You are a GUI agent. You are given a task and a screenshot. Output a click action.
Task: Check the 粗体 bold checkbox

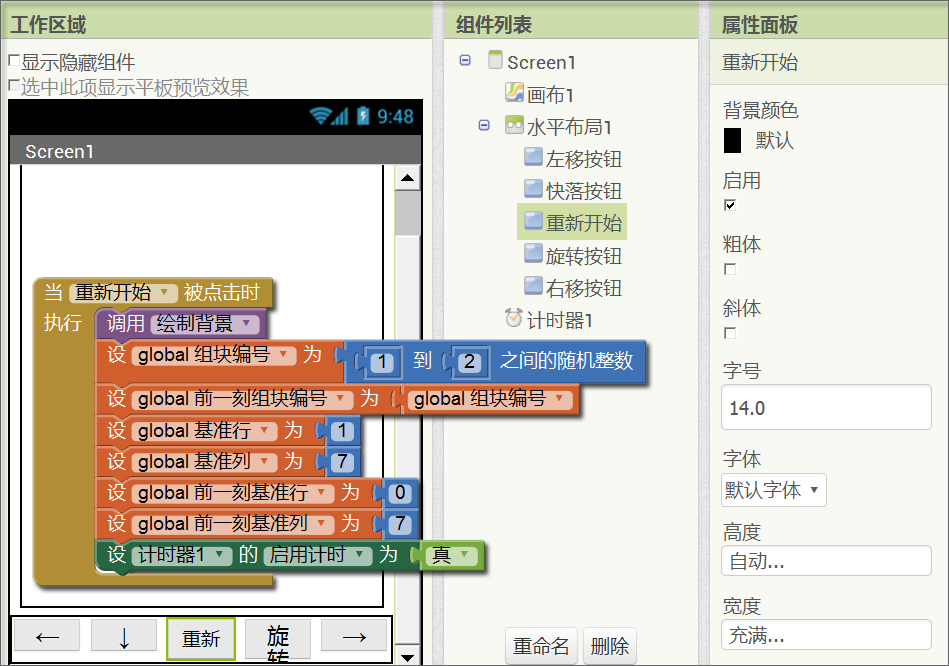[730, 269]
